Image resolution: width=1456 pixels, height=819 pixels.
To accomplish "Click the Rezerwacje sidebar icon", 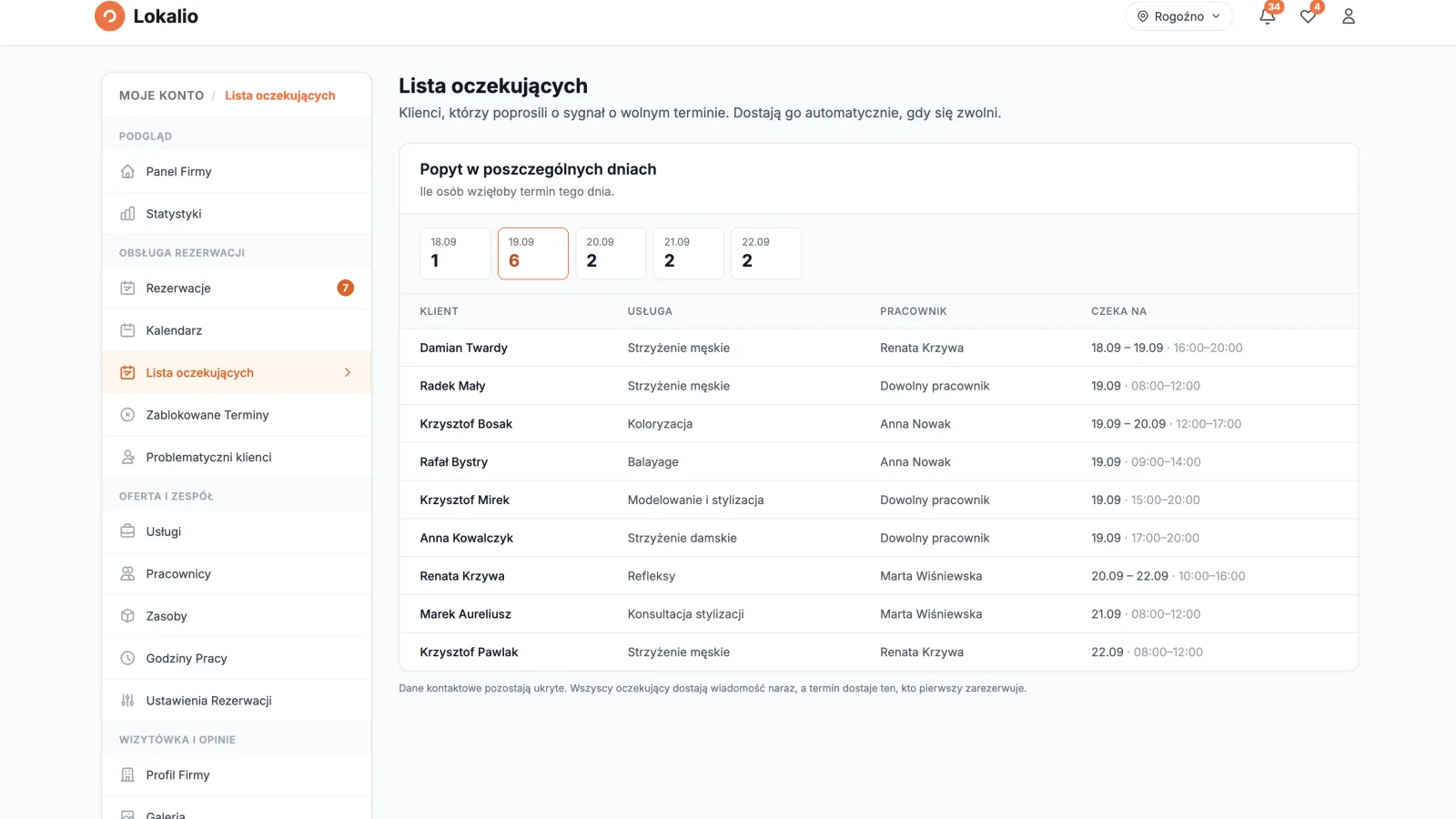I will (x=127, y=288).
